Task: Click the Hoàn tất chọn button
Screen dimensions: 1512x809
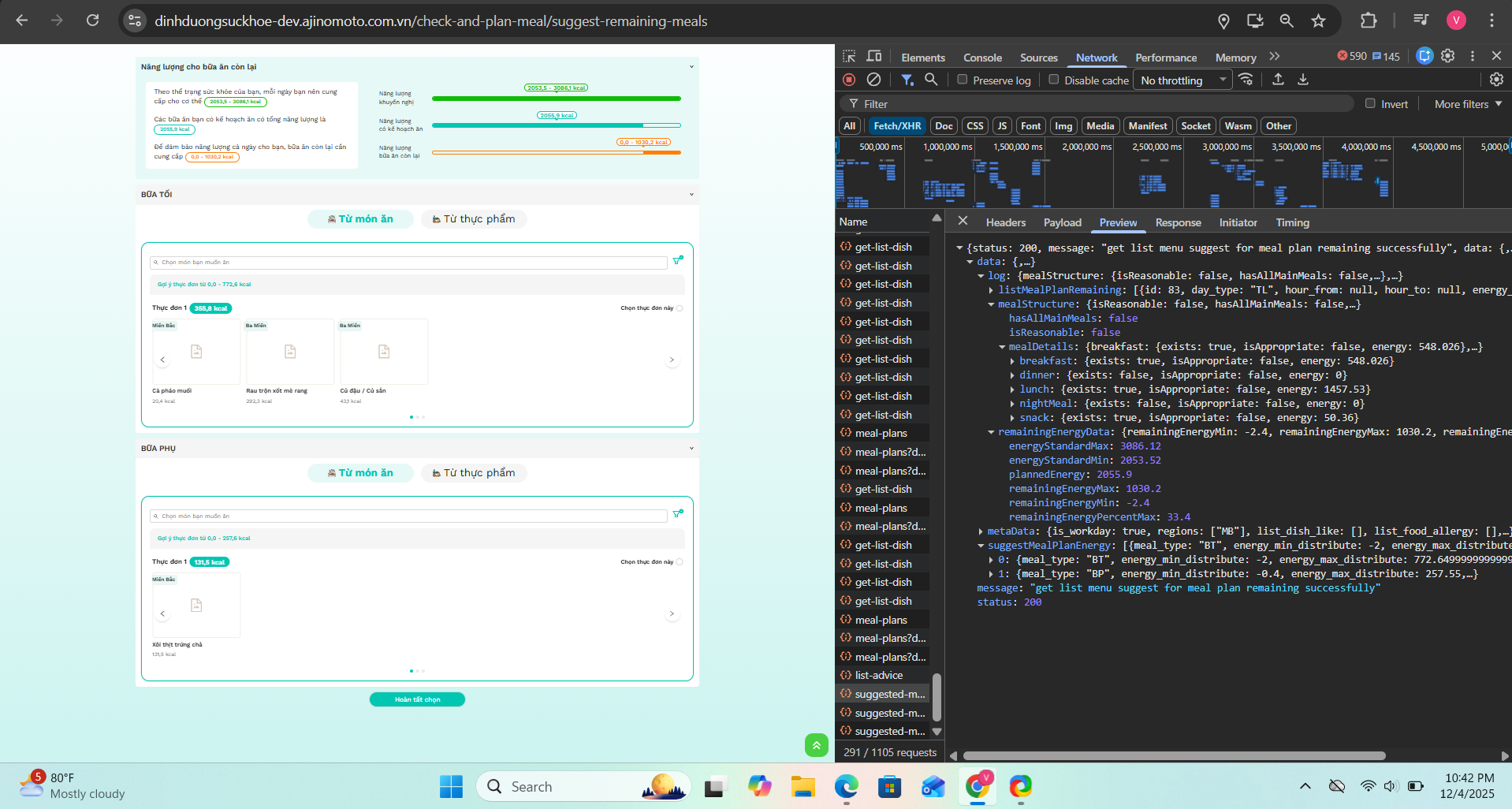Action: pos(417,699)
